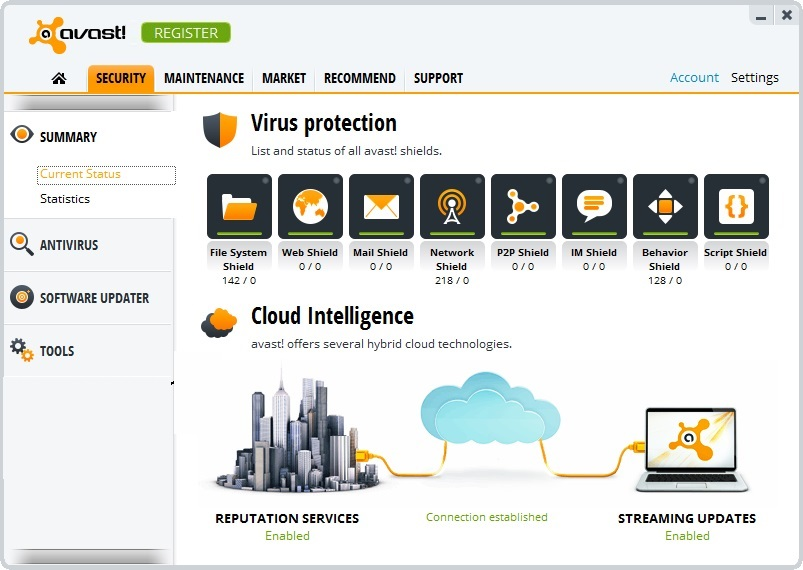This screenshot has height=570, width=803.
Task: Open the Web Shield globe tile
Action: tap(310, 206)
